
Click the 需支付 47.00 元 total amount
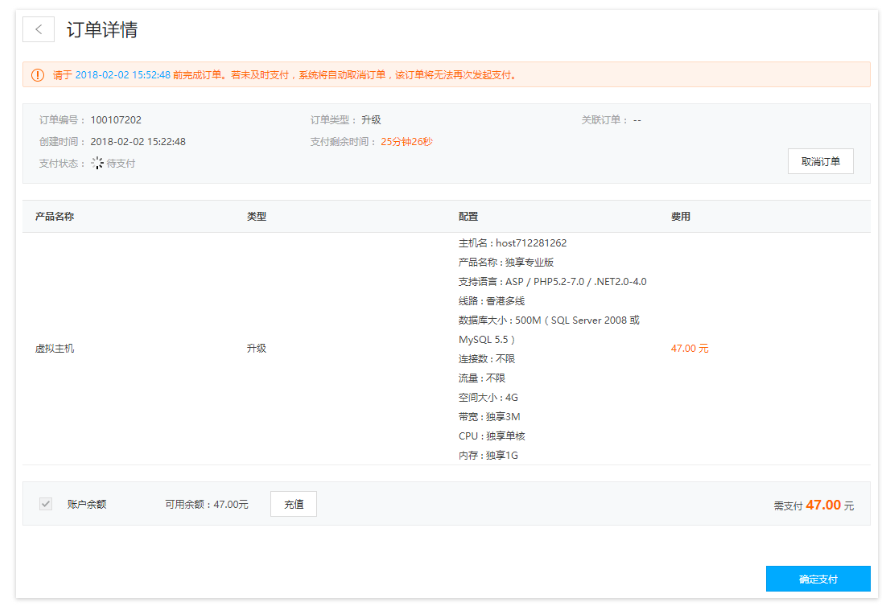click(x=813, y=506)
